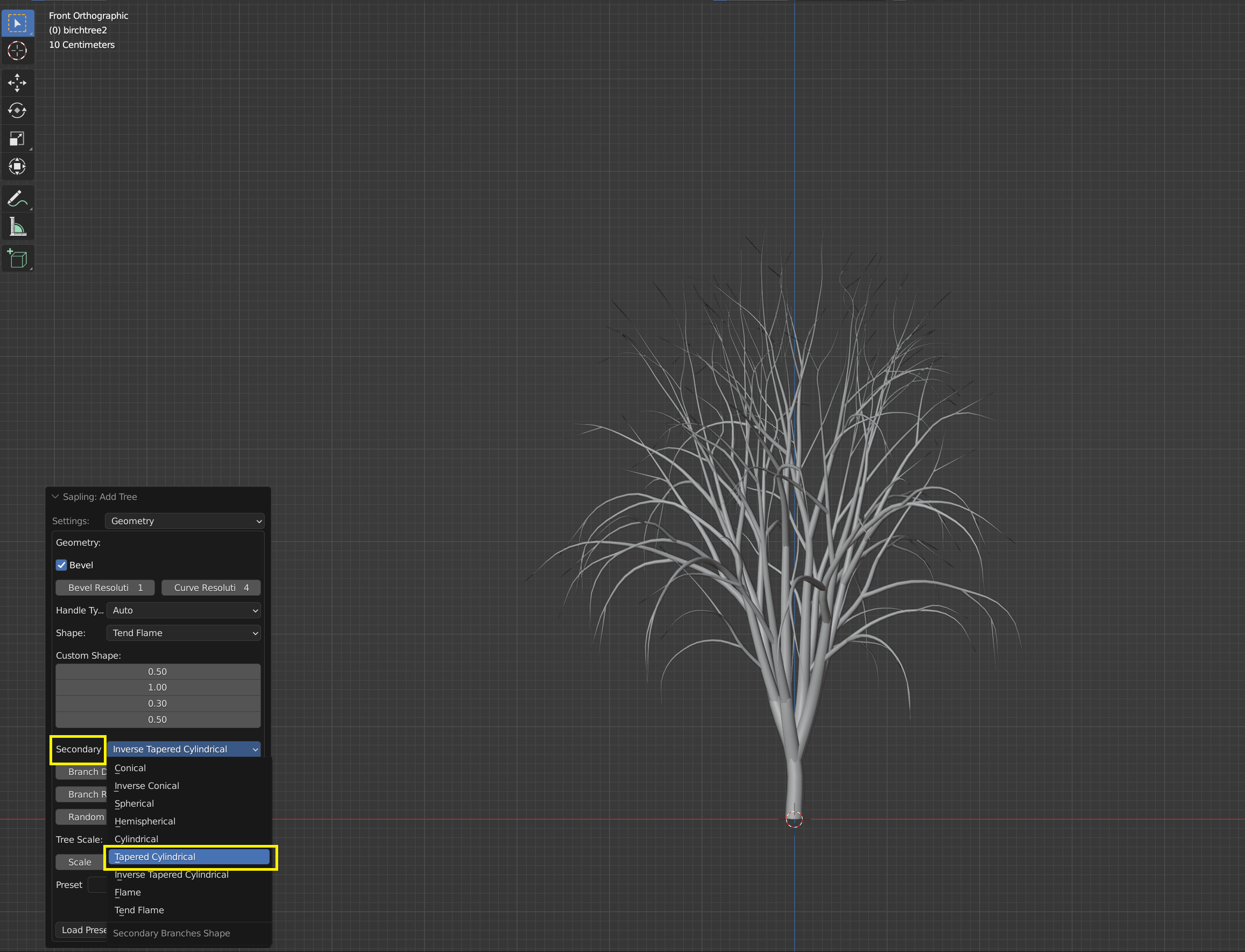Screen dimensions: 1245x952
Task: Pick the Rotate tool
Action: (17, 110)
